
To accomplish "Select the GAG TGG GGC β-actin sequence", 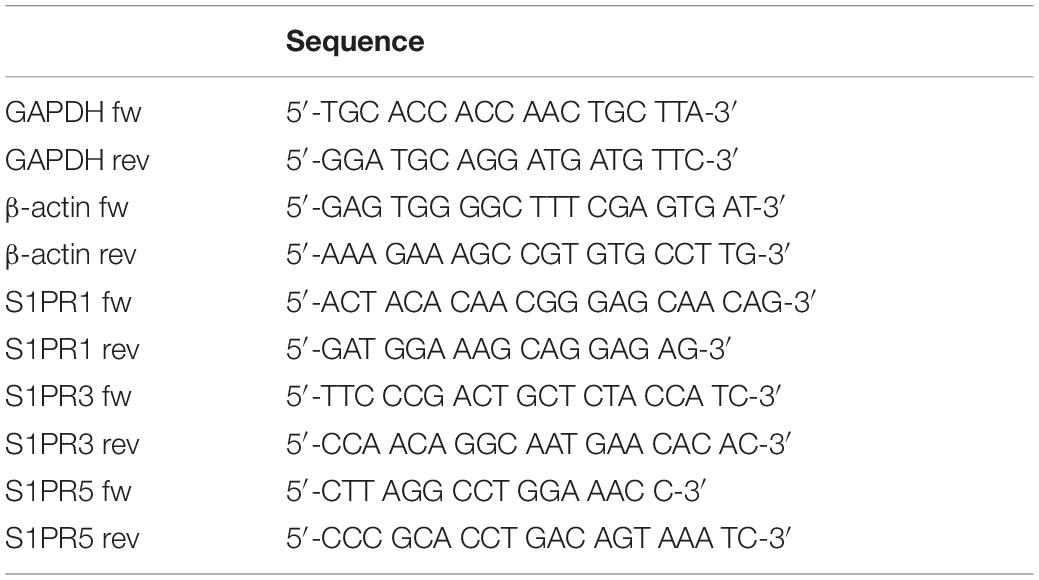I will pos(535,207).
